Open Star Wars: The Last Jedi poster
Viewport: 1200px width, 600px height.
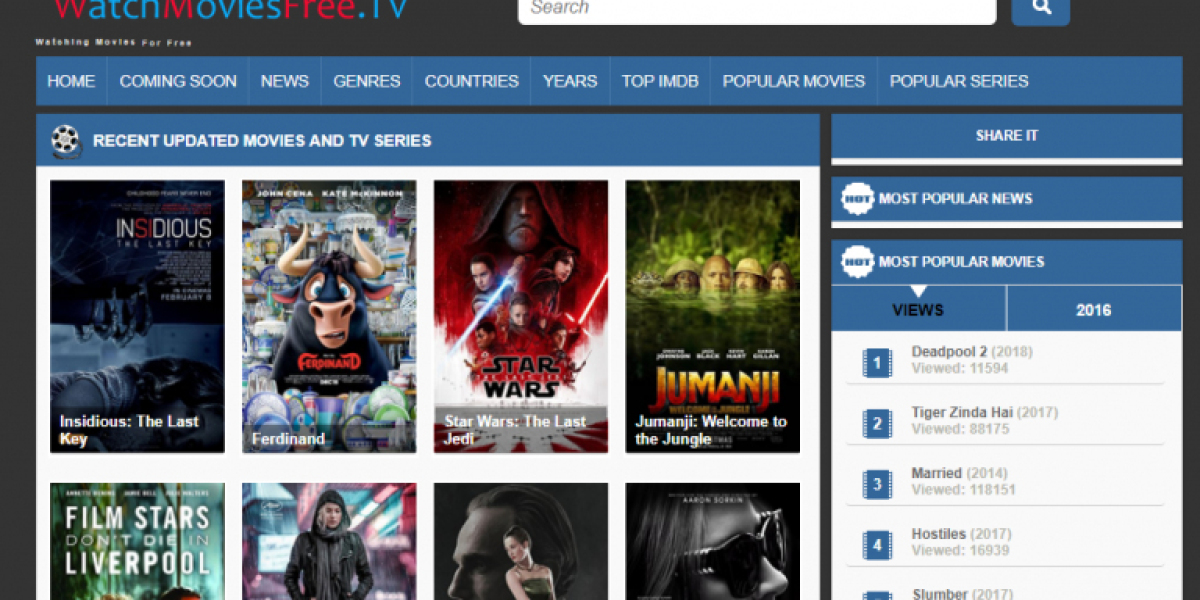click(521, 317)
